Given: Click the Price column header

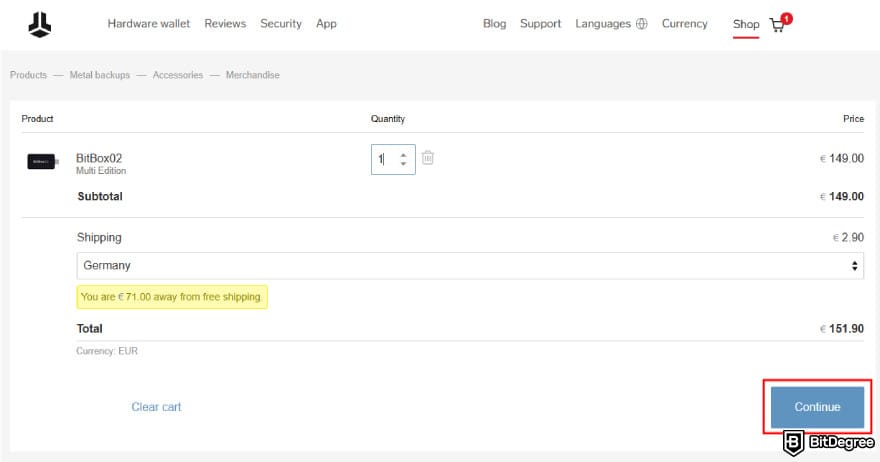Looking at the screenshot, I should (853, 118).
